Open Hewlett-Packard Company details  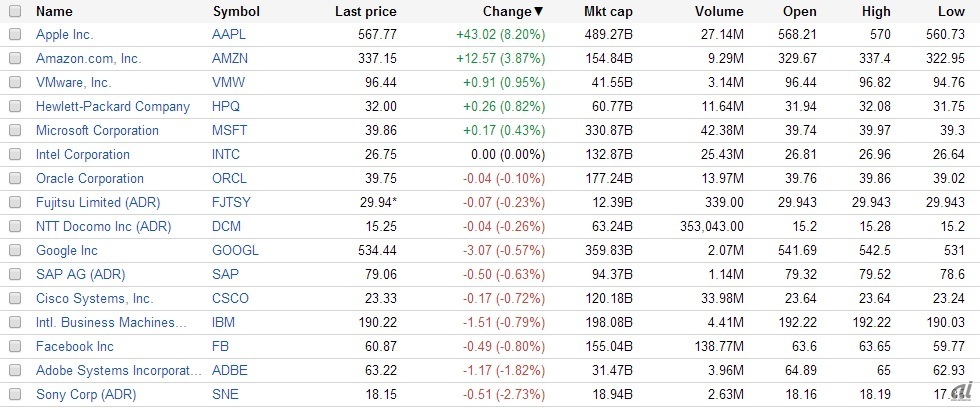point(112,107)
